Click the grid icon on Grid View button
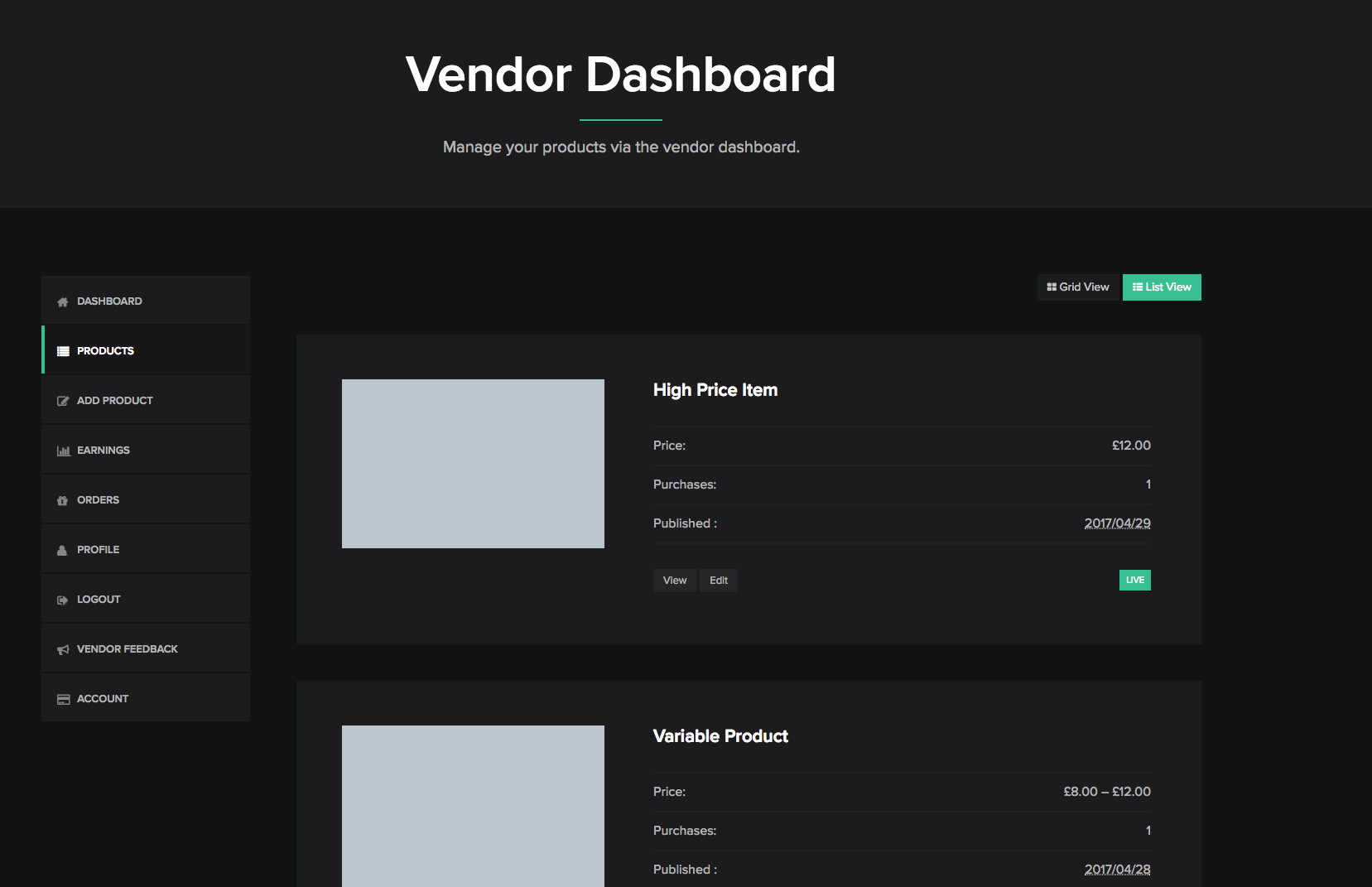Viewport: 1372px width, 887px height. click(1052, 287)
